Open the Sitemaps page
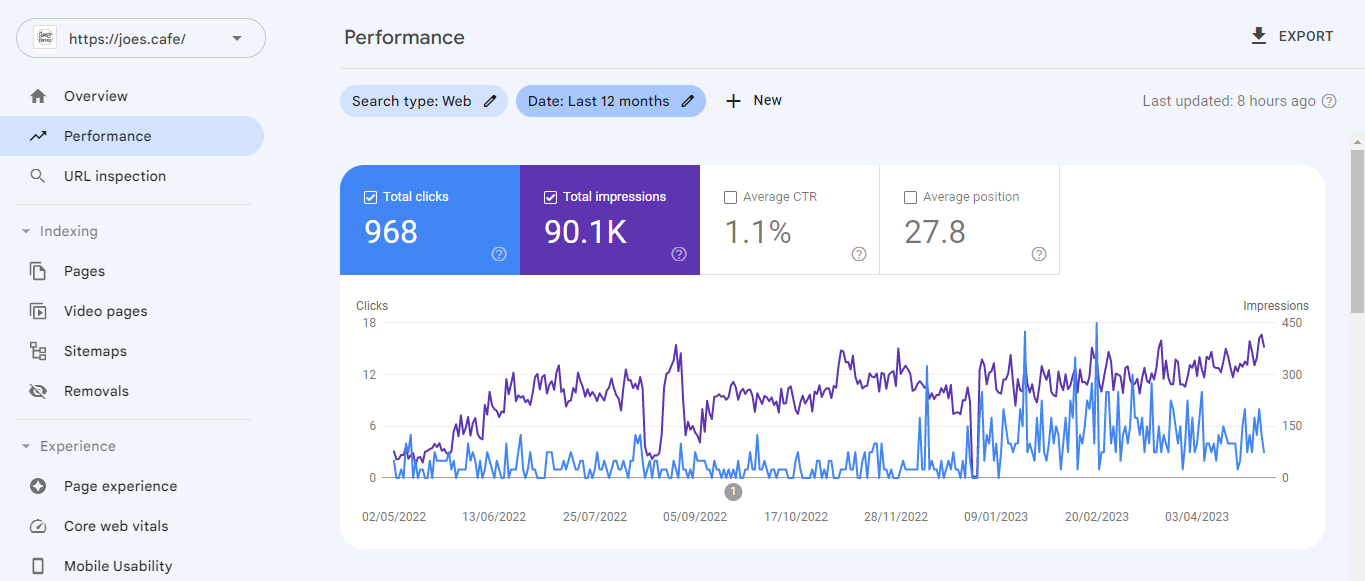 tap(95, 351)
